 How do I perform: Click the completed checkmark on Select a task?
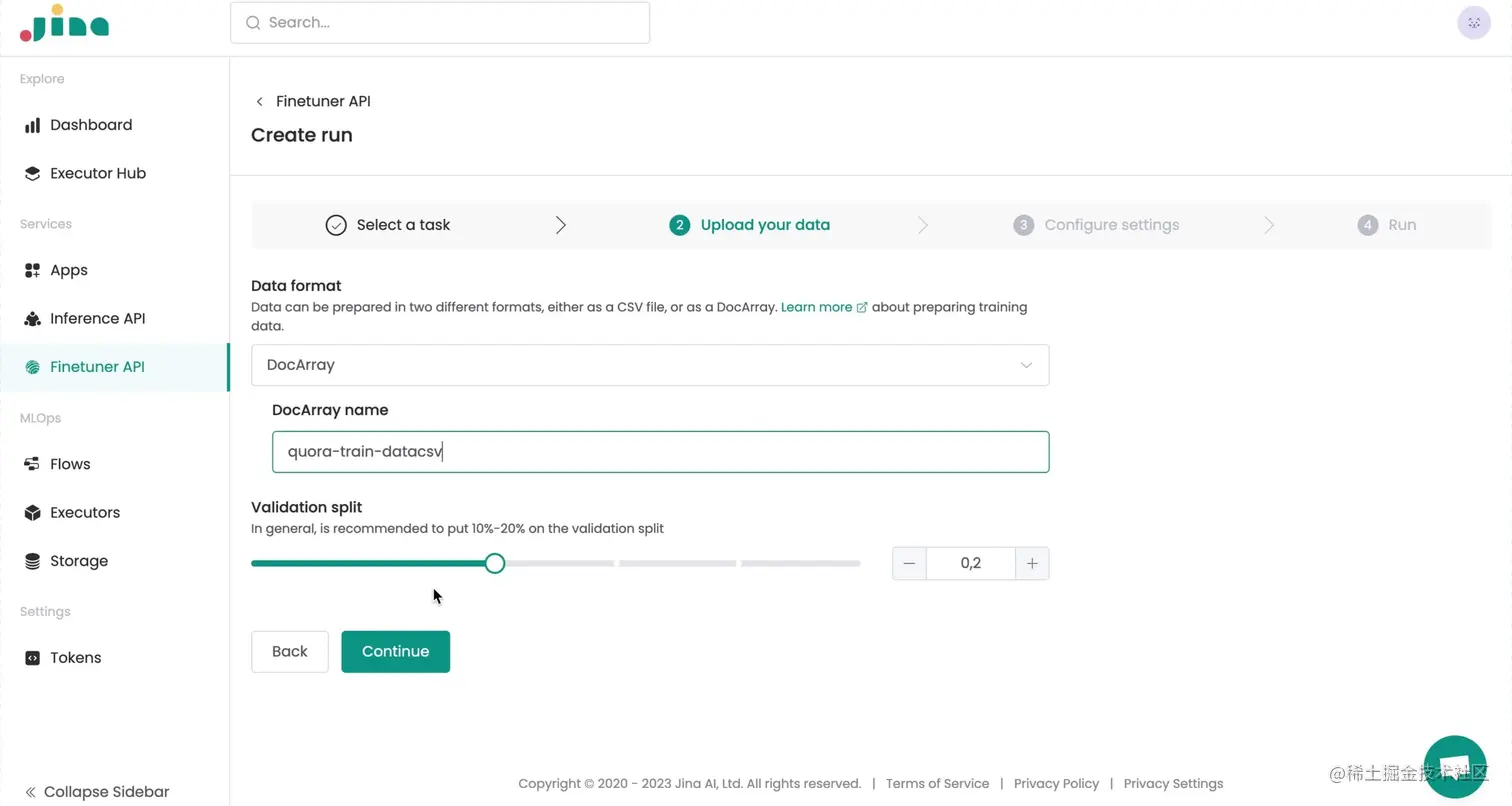click(x=336, y=225)
